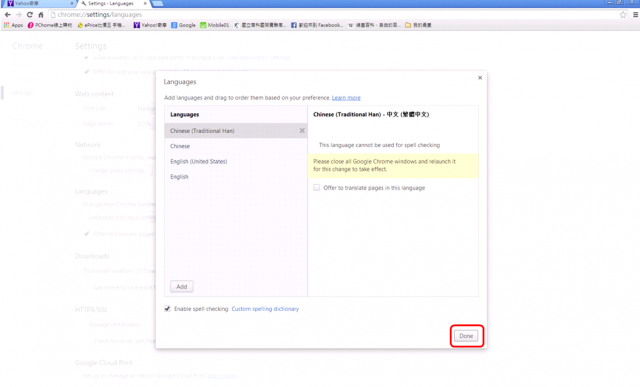The height and width of the screenshot is (387, 640).
Task: Click the browser Back arrow
Action: [8, 15]
